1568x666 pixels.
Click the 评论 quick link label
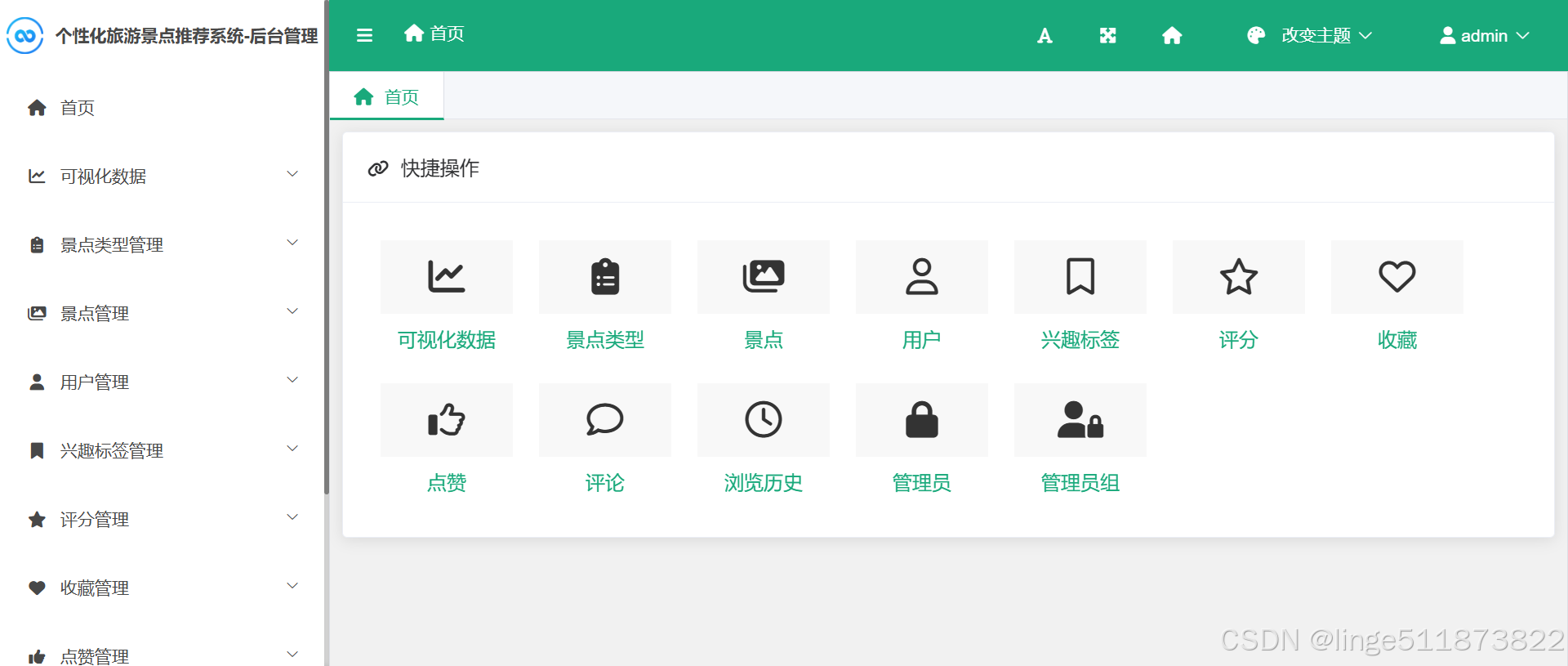605,483
